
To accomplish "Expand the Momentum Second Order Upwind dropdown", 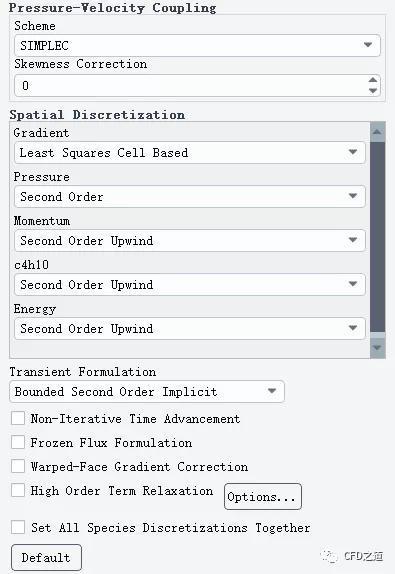I will [x=190, y=241].
